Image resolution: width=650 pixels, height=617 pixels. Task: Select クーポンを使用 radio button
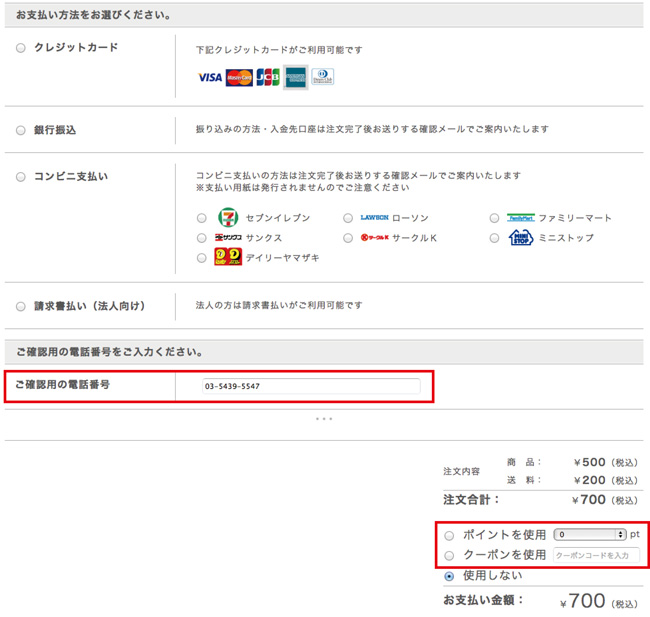click(449, 555)
